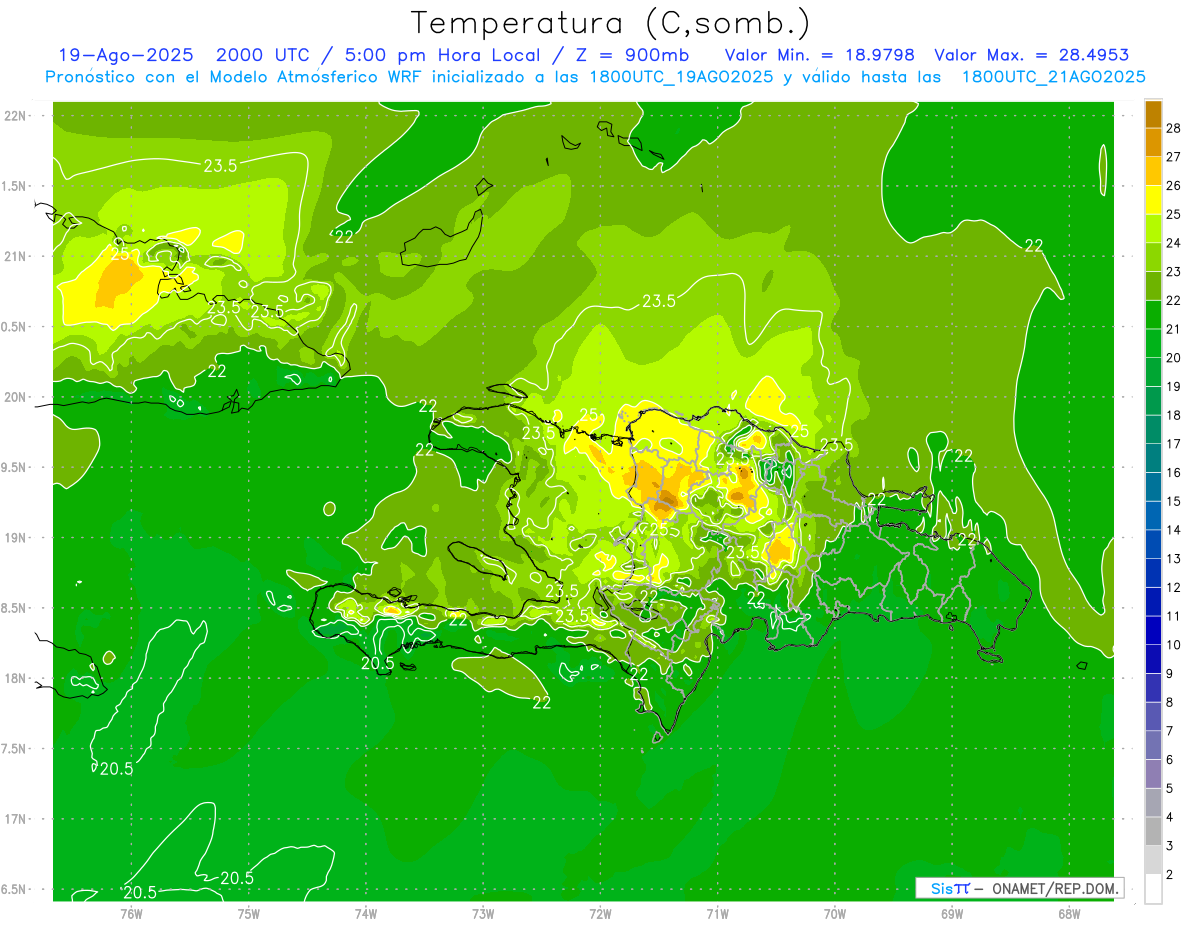Click 'Valor Min. = 18.9798' text
The width and height of the screenshot is (1200, 927).
[x=820, y=55]
